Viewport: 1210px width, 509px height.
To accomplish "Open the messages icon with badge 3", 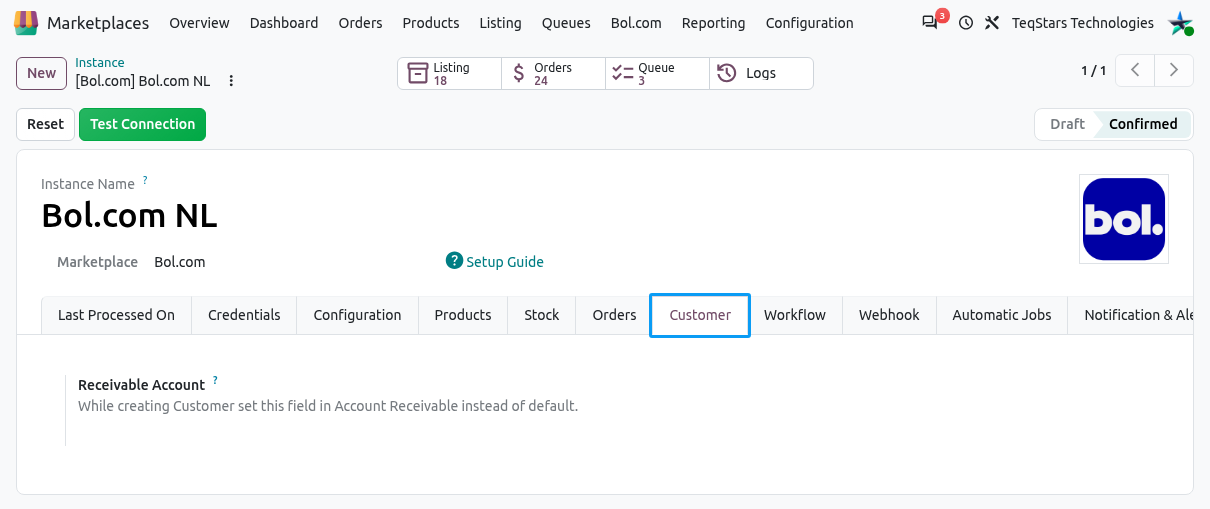I will coord(930,22).
